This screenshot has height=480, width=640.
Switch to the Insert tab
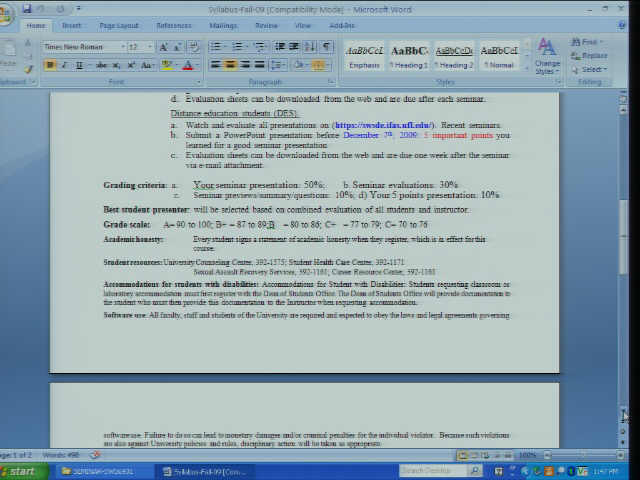[x=71, y=25]
